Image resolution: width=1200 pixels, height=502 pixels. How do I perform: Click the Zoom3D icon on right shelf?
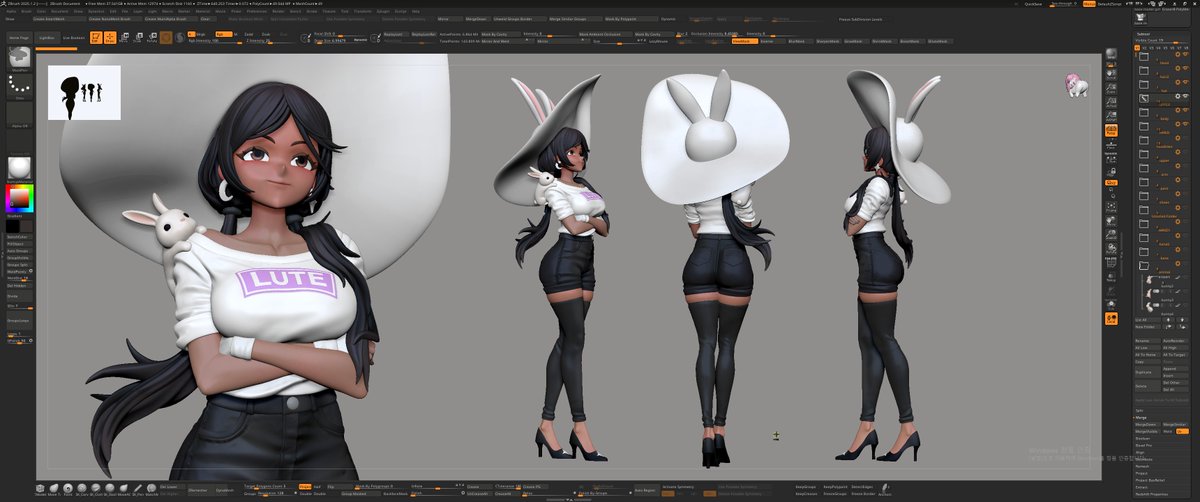(x=1110, y=234)
